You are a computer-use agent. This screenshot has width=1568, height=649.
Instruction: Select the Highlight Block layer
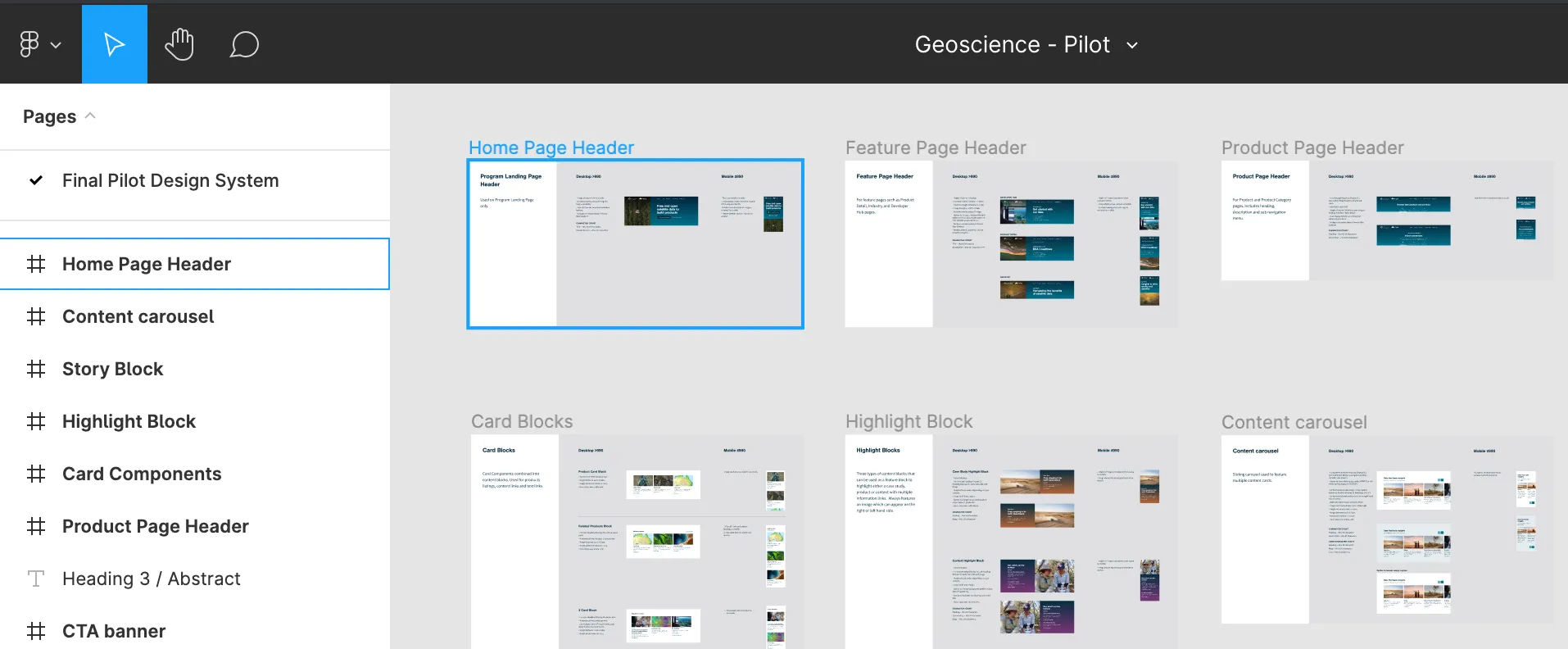coord(195,421)
